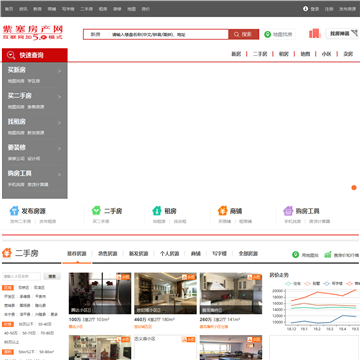Click the main property name search field

click(x=169, y=34)
